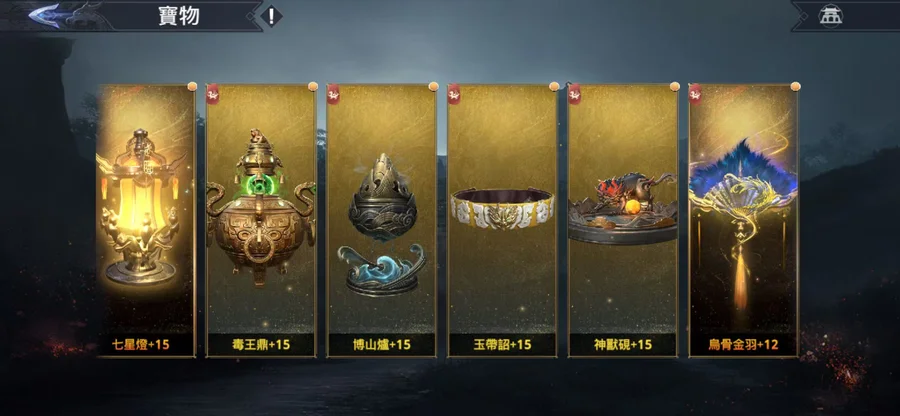Click red seal badge on 博山爐 card
This screenshot has height=416, width=900.
click(x=333, y=94)
